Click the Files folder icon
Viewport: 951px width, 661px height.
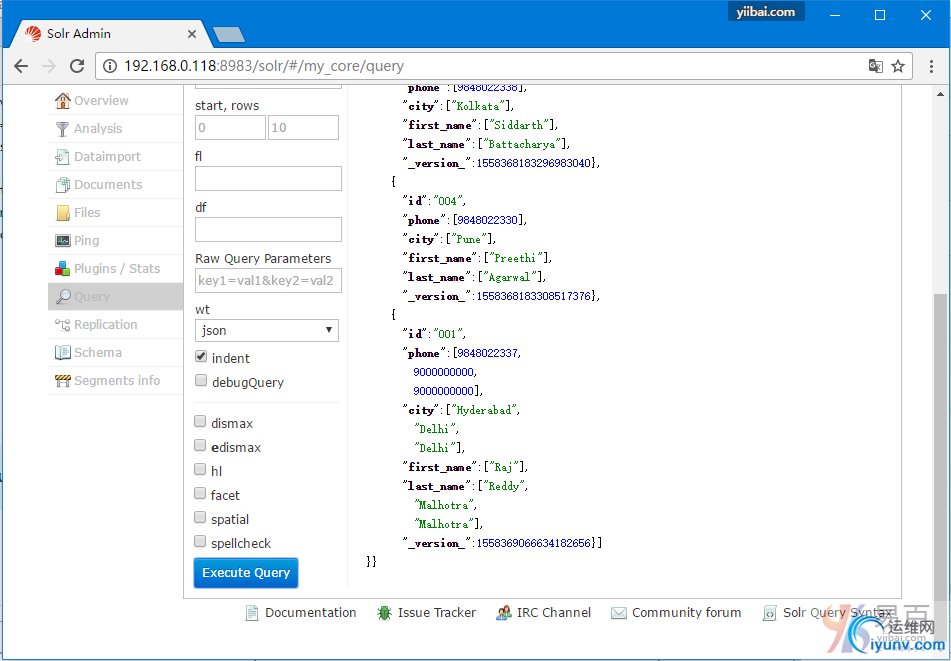coord(62,212)
